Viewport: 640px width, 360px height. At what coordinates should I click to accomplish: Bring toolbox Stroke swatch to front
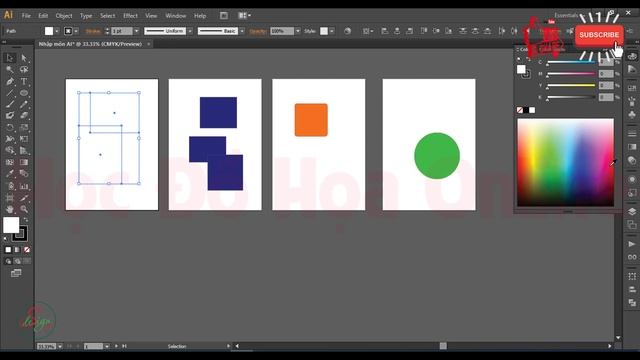(20, 234)
